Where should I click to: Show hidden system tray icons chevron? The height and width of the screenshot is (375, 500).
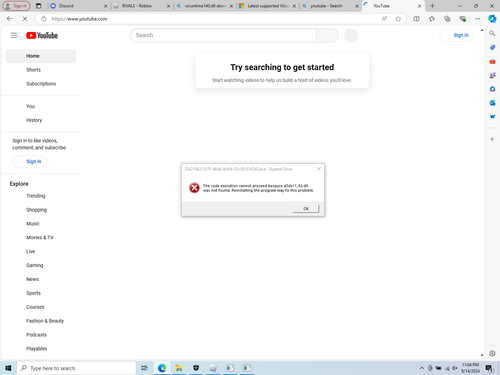(422, 368)
